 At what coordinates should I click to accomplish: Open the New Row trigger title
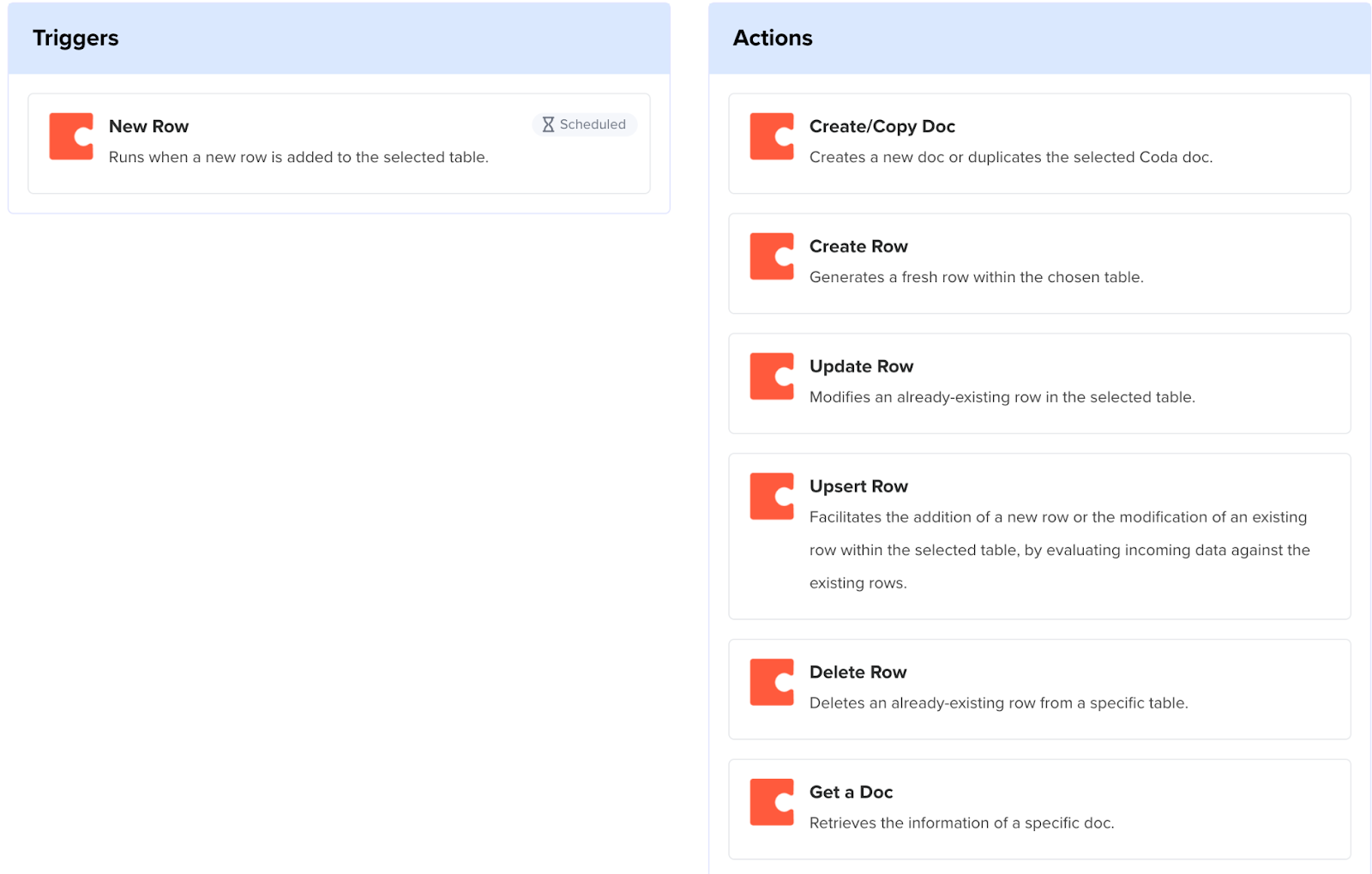[148, 126]
